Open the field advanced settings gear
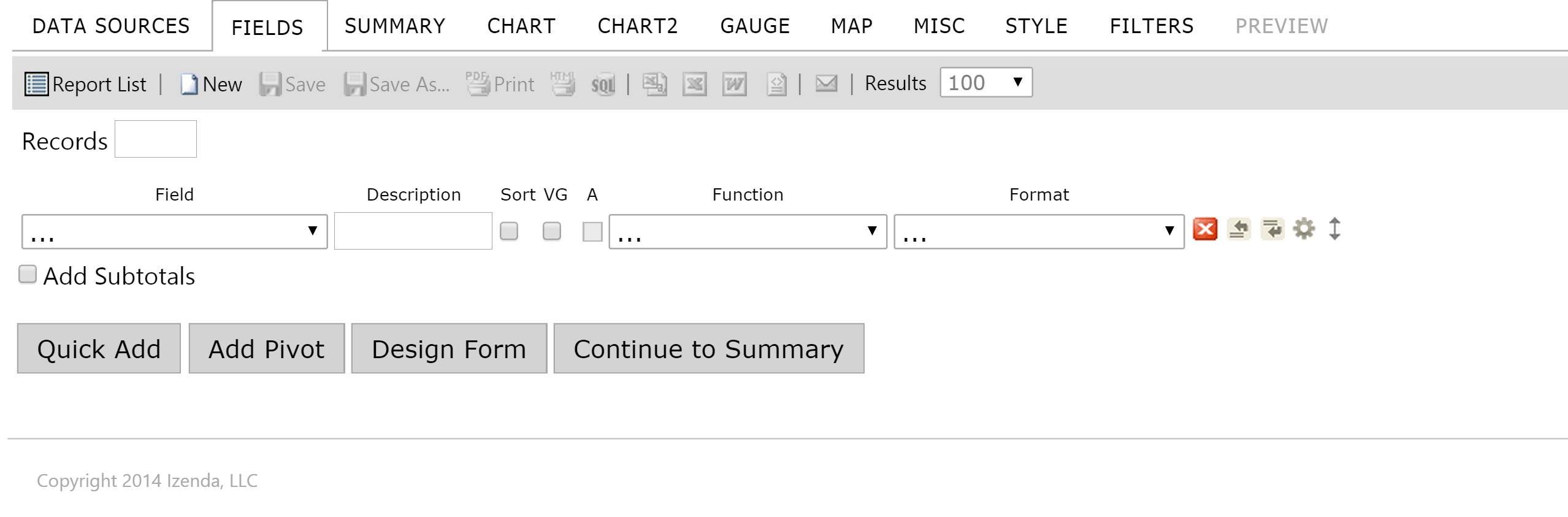The image size is (1568, 517). [x=1304, y=229]
